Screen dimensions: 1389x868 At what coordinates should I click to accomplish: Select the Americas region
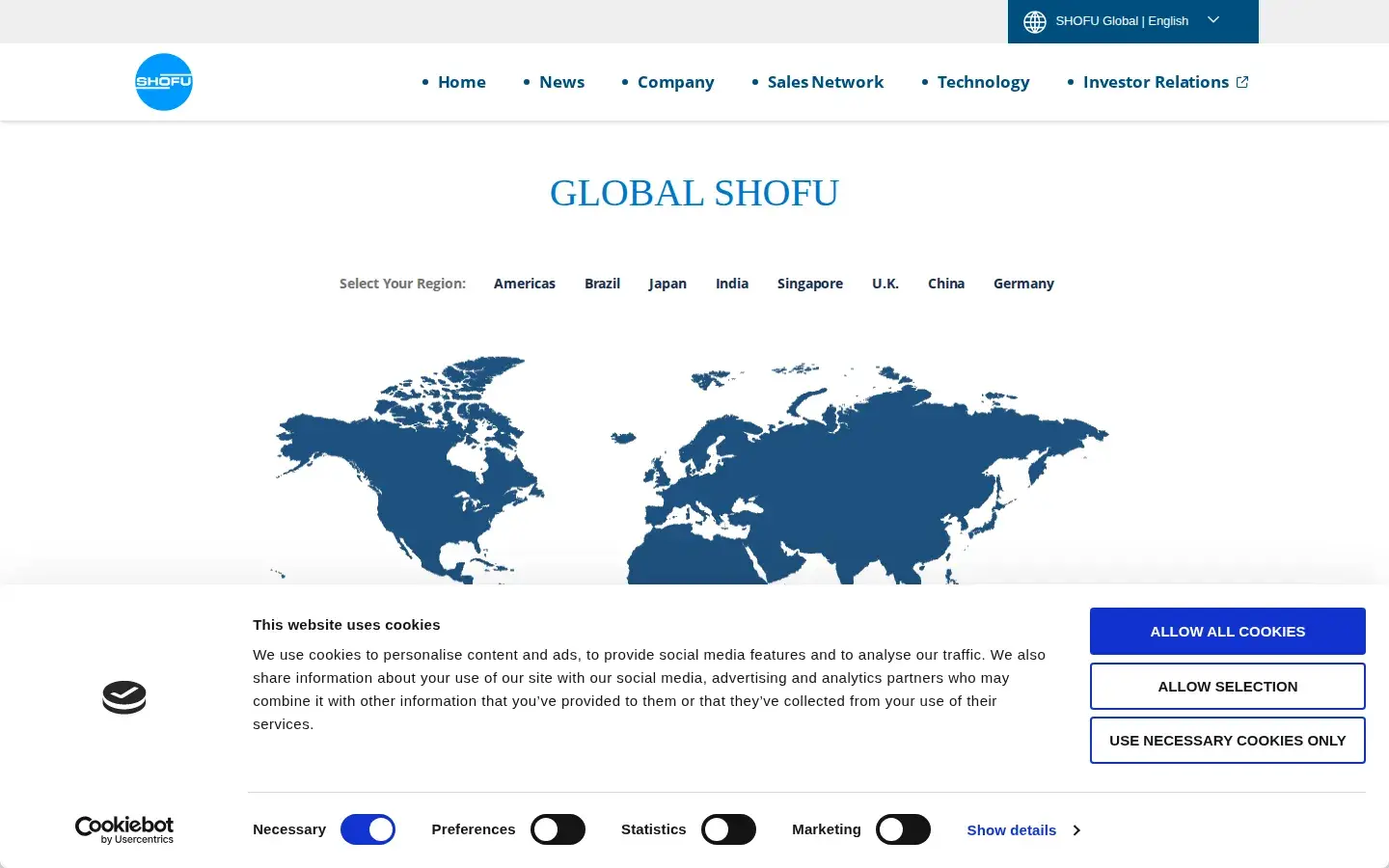click(x=525, y=284)
